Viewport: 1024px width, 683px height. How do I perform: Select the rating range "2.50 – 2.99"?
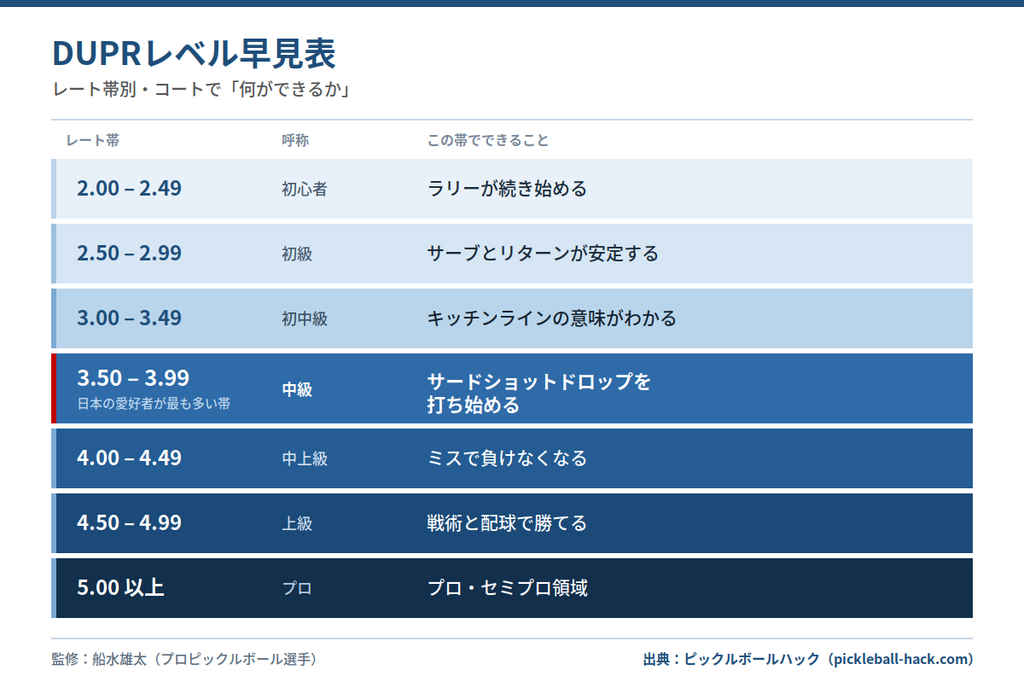(x=129, y=253)
